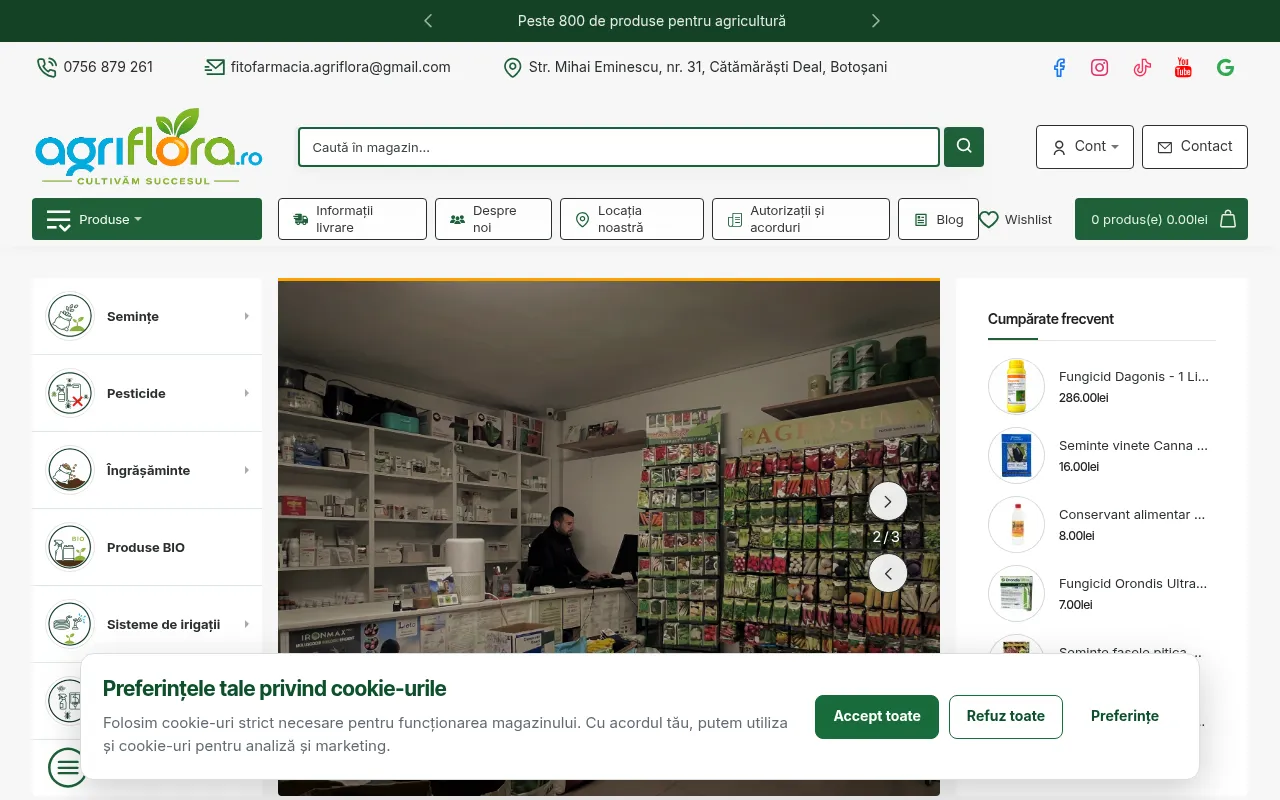
Task: Click the search magnifier button
Action: pos(964,147)
